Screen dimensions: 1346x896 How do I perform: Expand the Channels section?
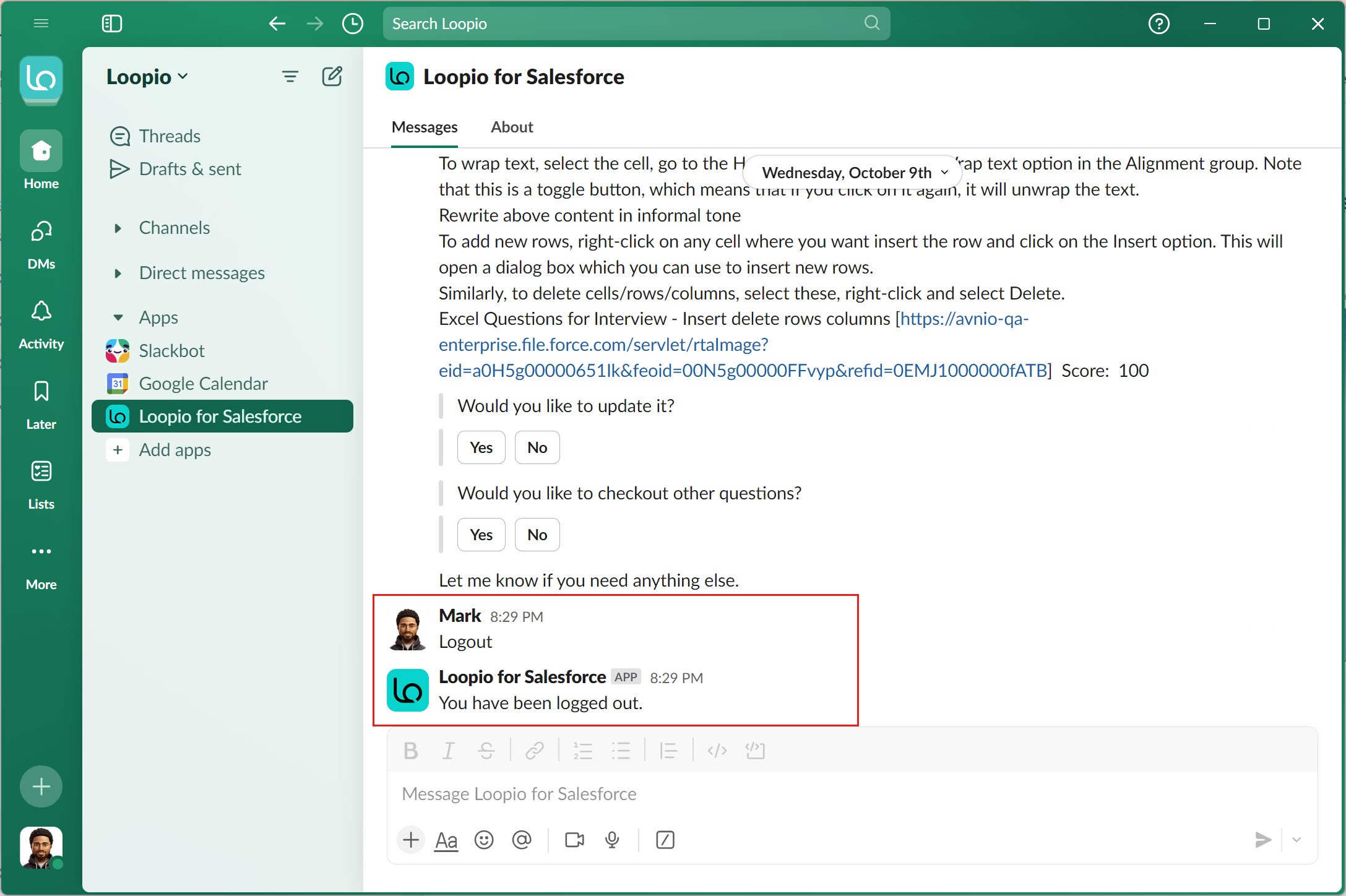point(118,228)
